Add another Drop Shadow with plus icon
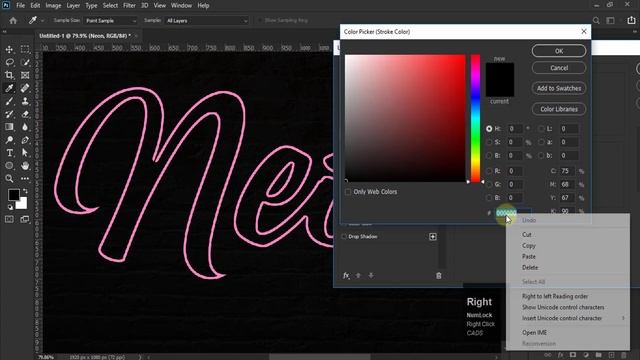The width and height of the screenshot is (640, 360). click(433, 237)
